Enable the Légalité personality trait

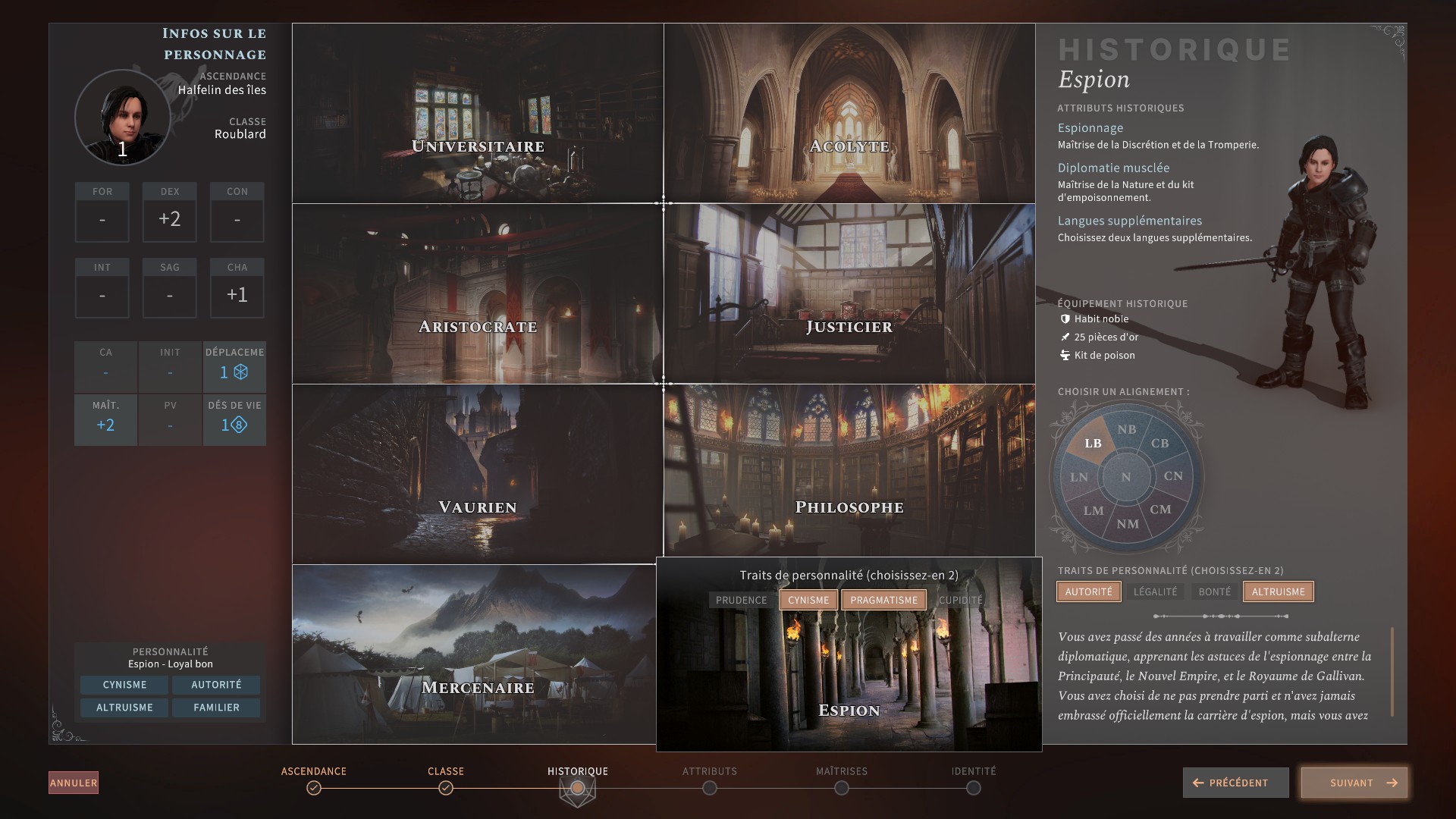click(x=1155, y=591)
